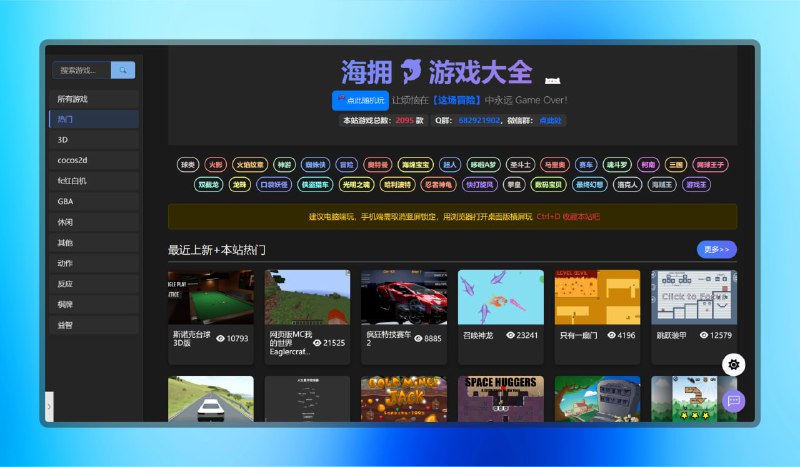The image size is (800, 467).
Task: Click the 点此处 WeChat group link
Action: [x=551, y=120]
